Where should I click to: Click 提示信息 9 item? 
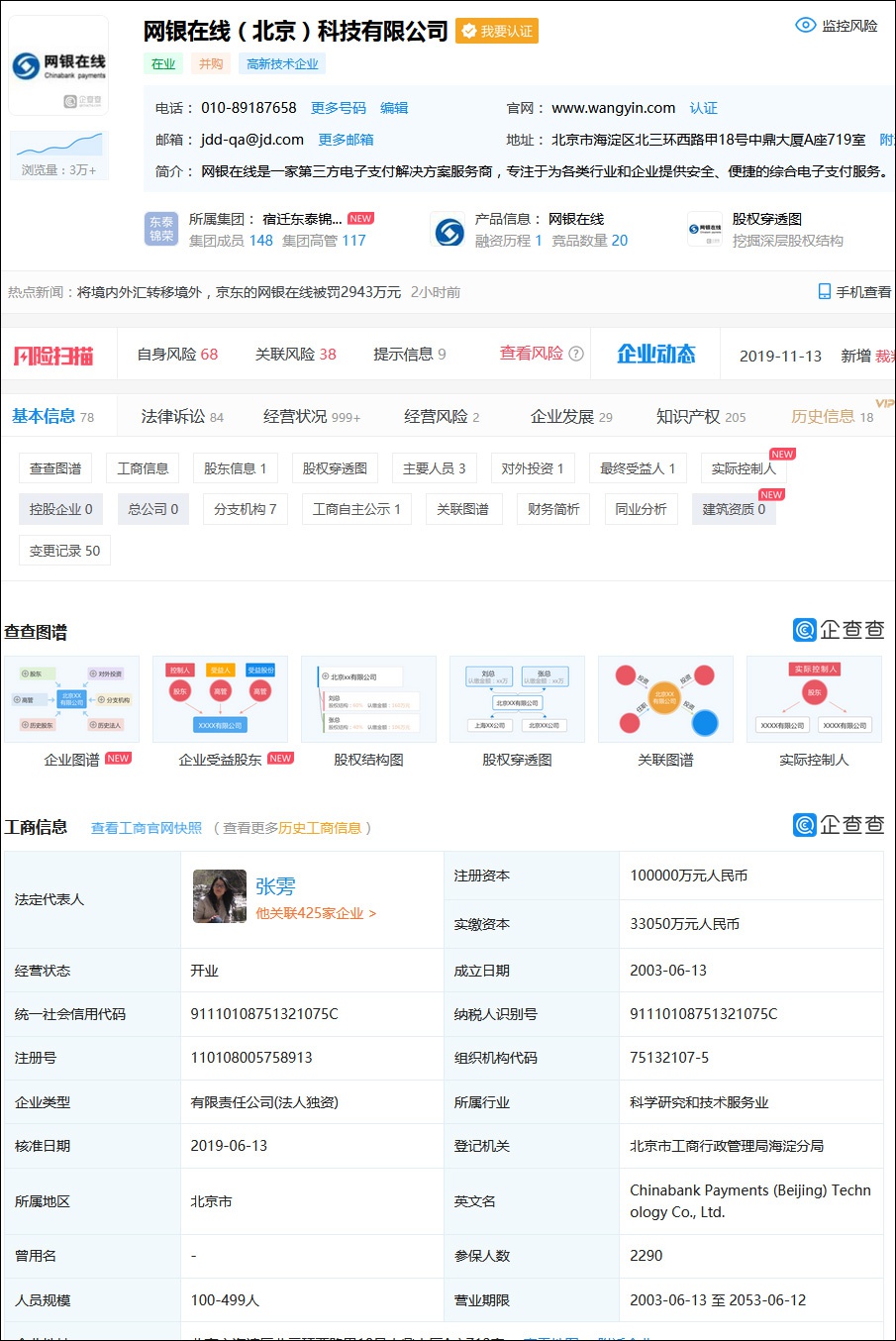pyautogui.click(x=409, y=354)
